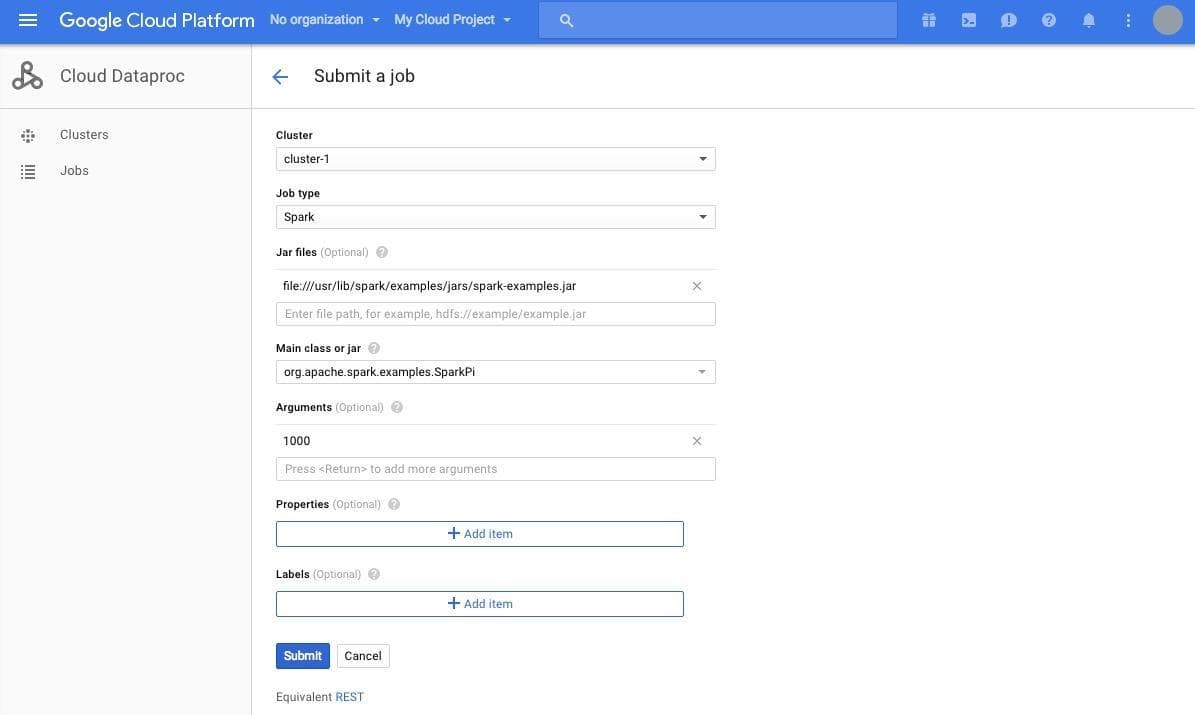This screenshot has height=715, width=1195.
Task: Click the 1000 argument value
Action: [296, 441]
